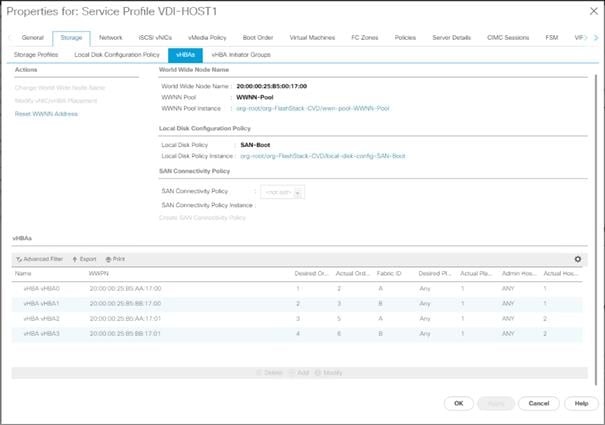Select the Storage Profiles sub-tab
Image resolution: width=605 pixels, height=425 pixels.
coord(36,55)
